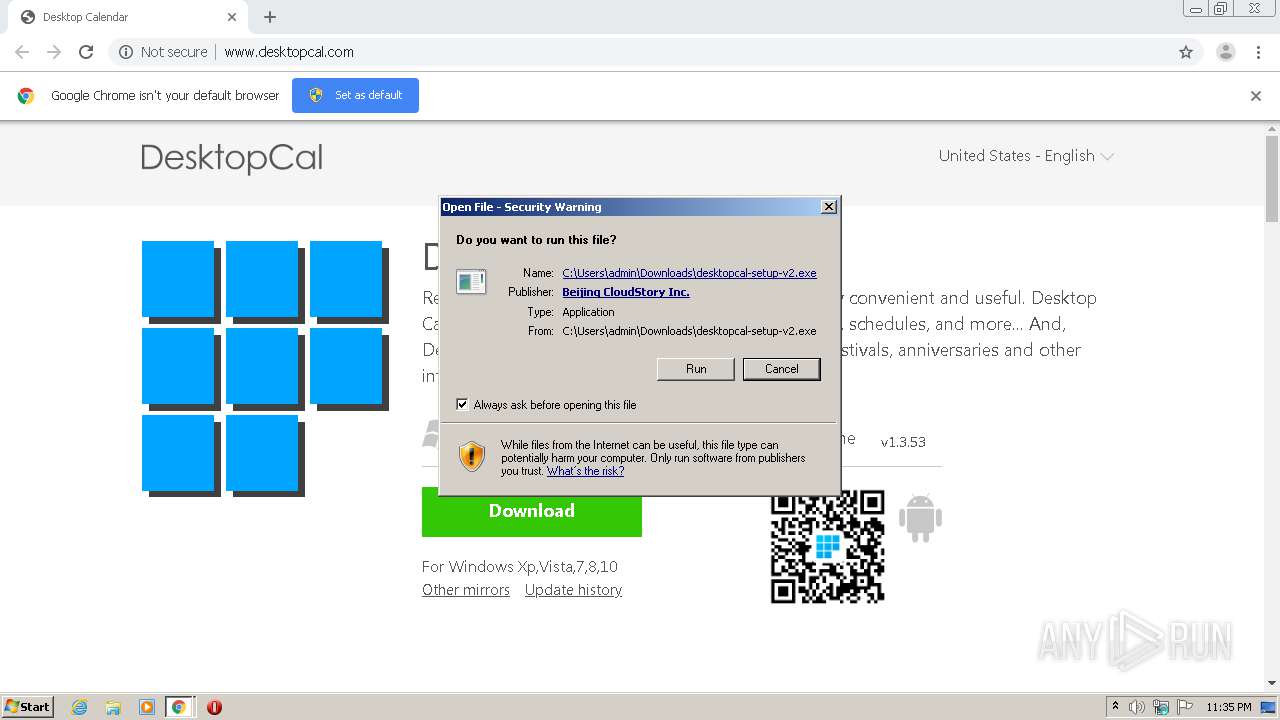Click Cancel in Security Warning dialog

pyautogui.click(x=782, y=369)
